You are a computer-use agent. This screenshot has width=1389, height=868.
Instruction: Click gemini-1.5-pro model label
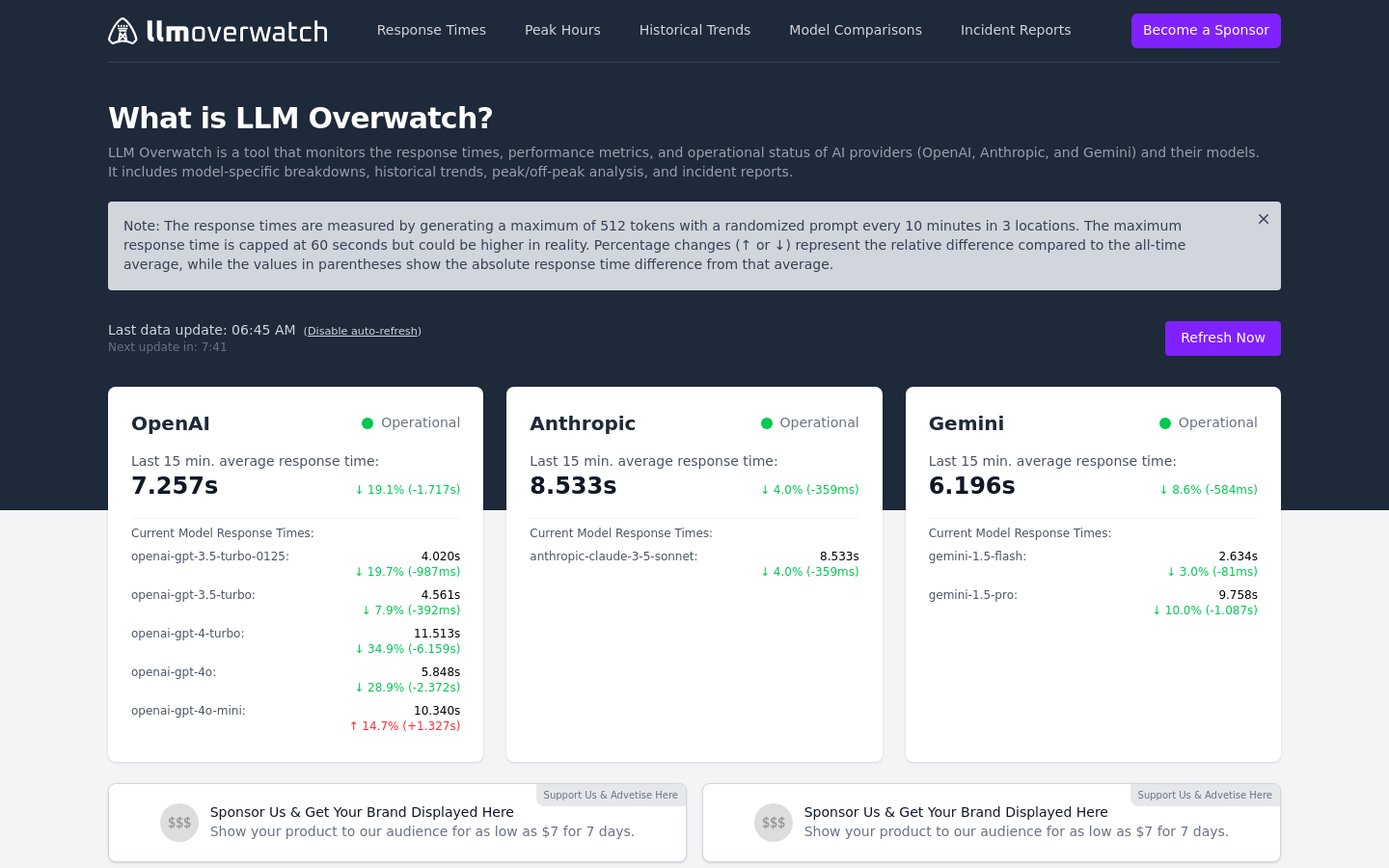[x=973, y=595]
